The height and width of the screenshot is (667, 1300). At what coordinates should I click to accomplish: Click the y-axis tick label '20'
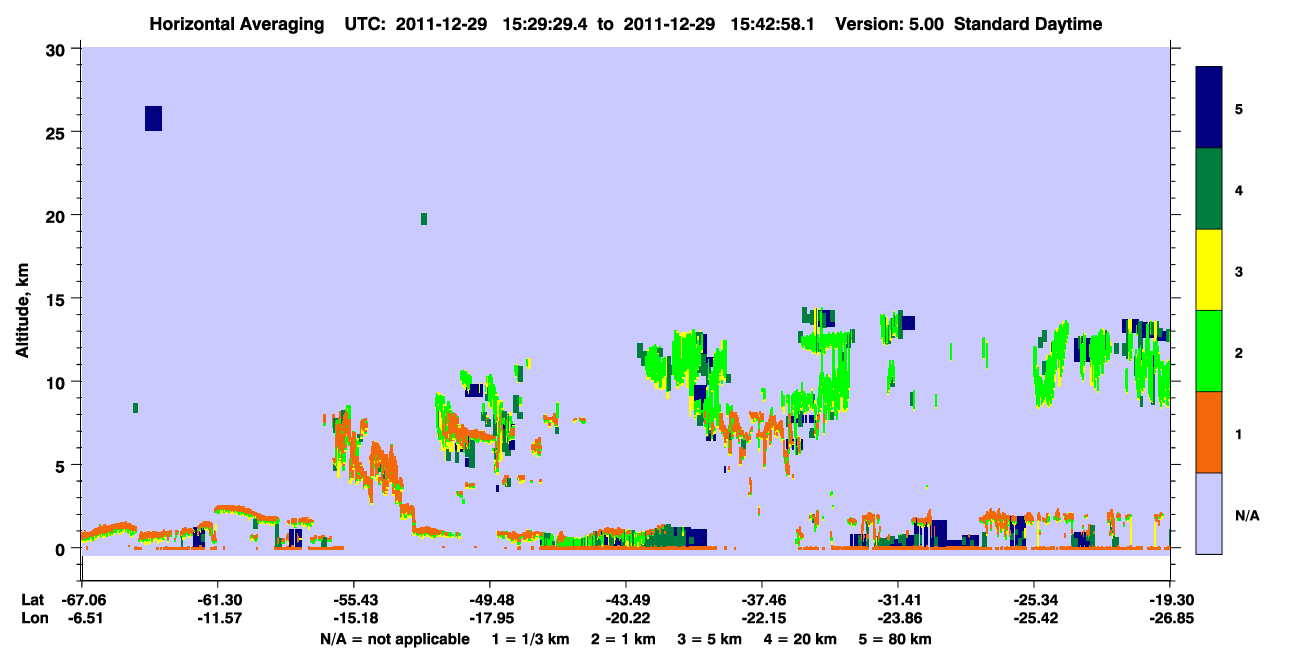(x=58, y=215)
